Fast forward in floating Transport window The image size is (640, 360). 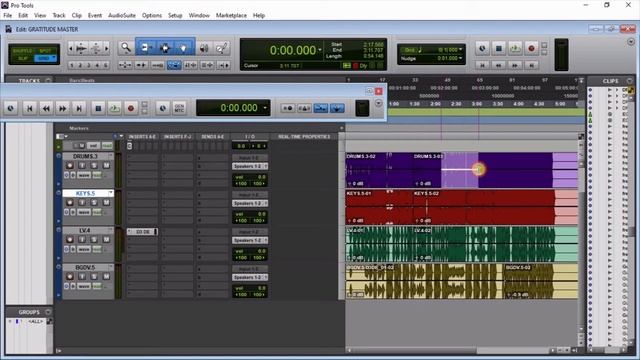coord(62,108)
